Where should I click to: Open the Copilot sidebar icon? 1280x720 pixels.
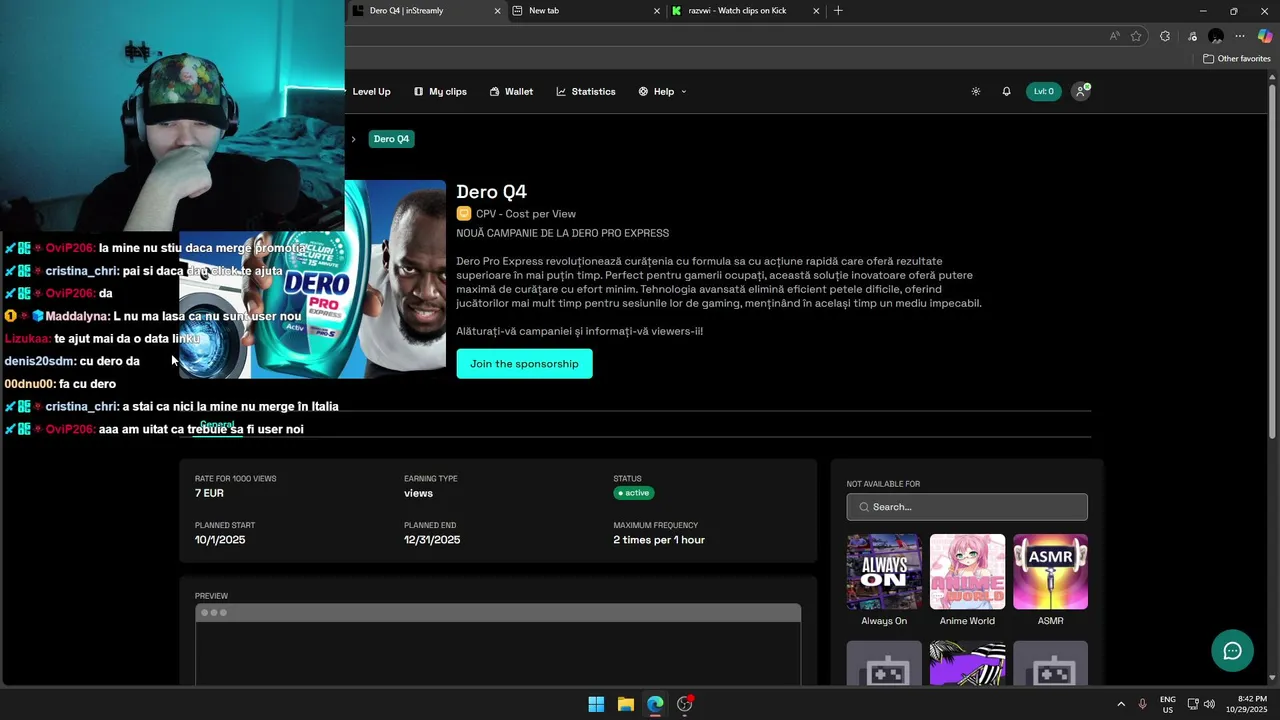tap(1265, 36)
